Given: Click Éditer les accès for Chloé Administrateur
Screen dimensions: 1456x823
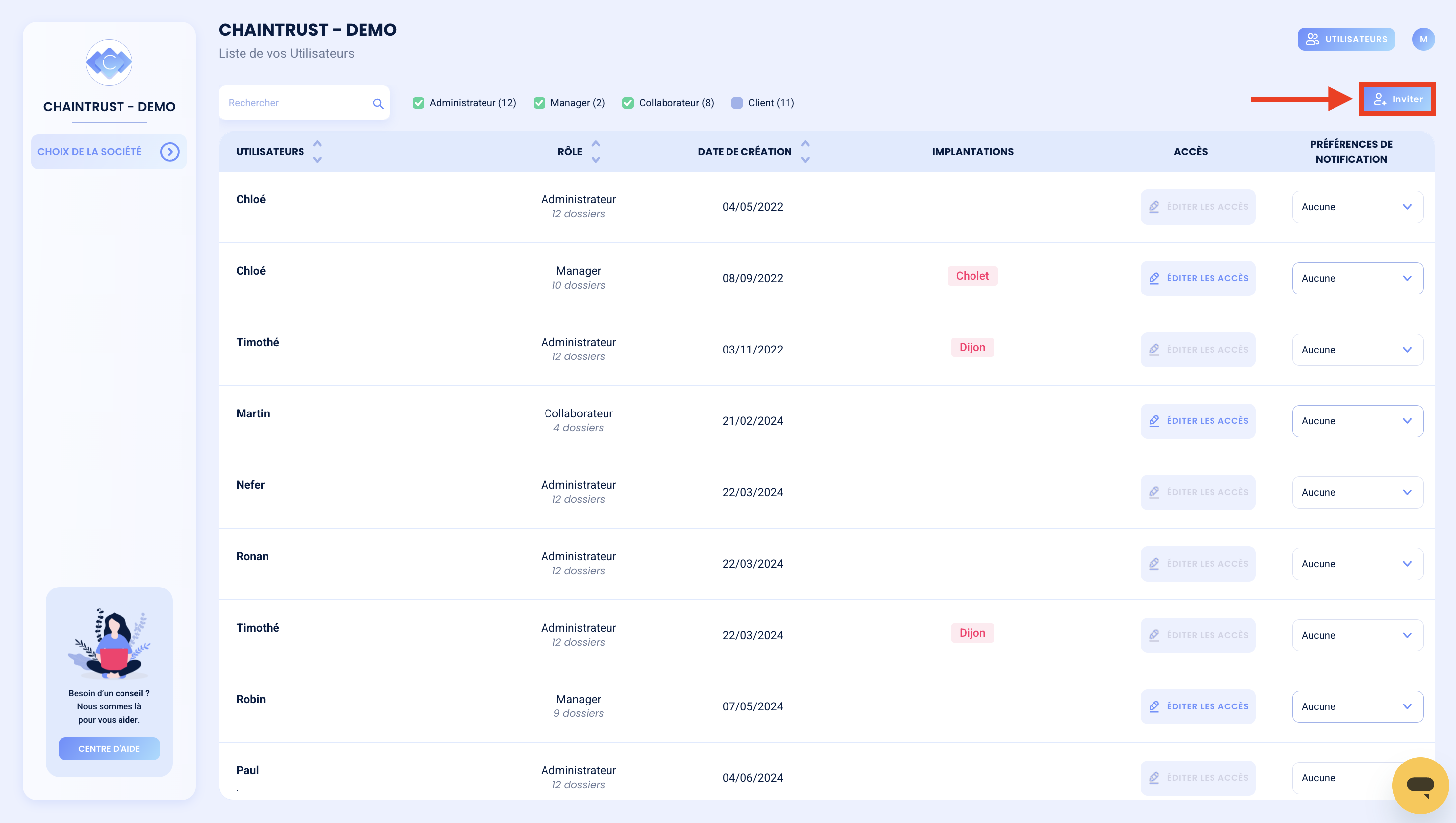Looking at the screenshot, I should click(x=1198, y=207).
